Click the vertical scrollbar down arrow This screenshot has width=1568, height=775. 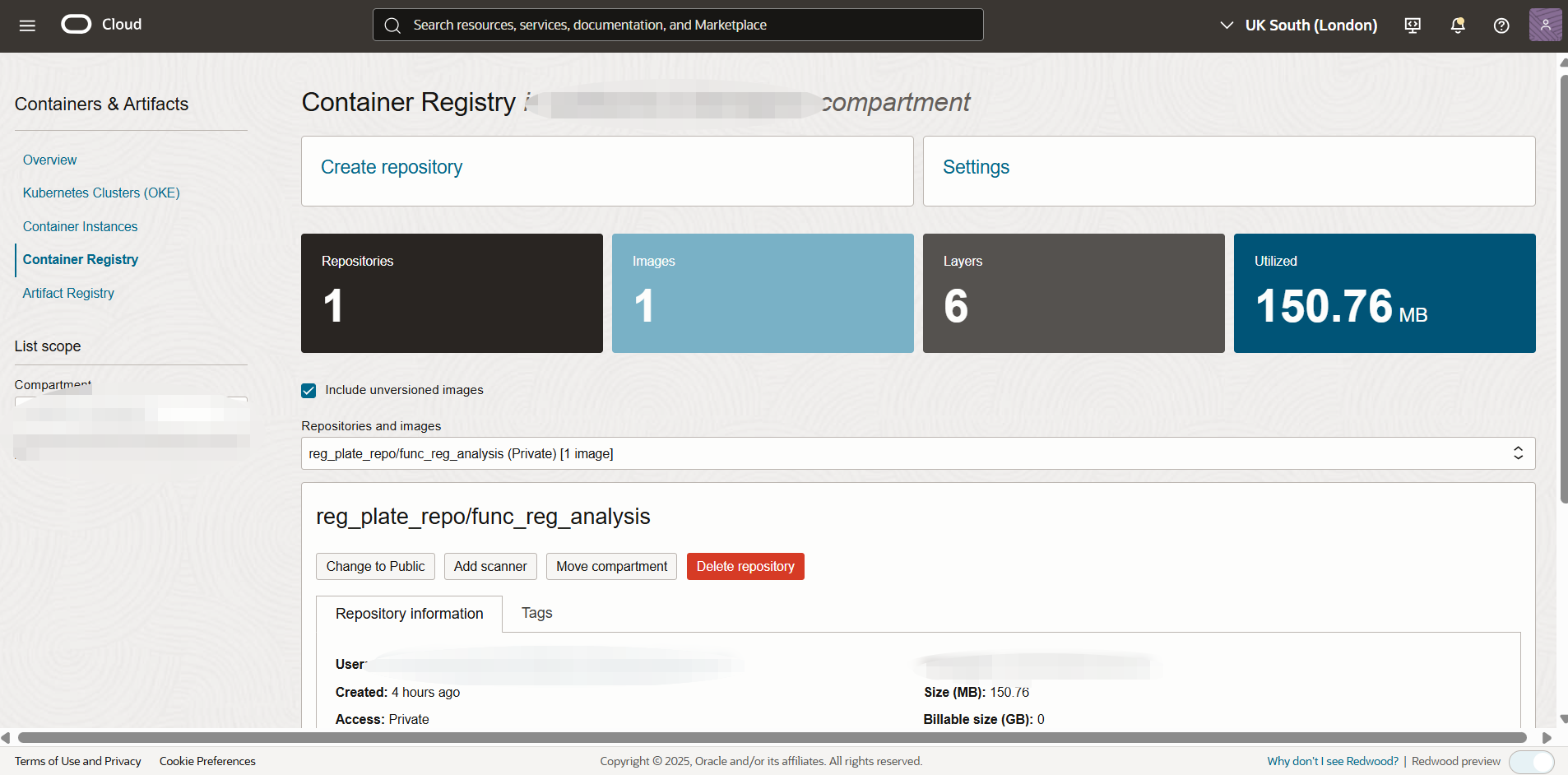click(1564, 719)
